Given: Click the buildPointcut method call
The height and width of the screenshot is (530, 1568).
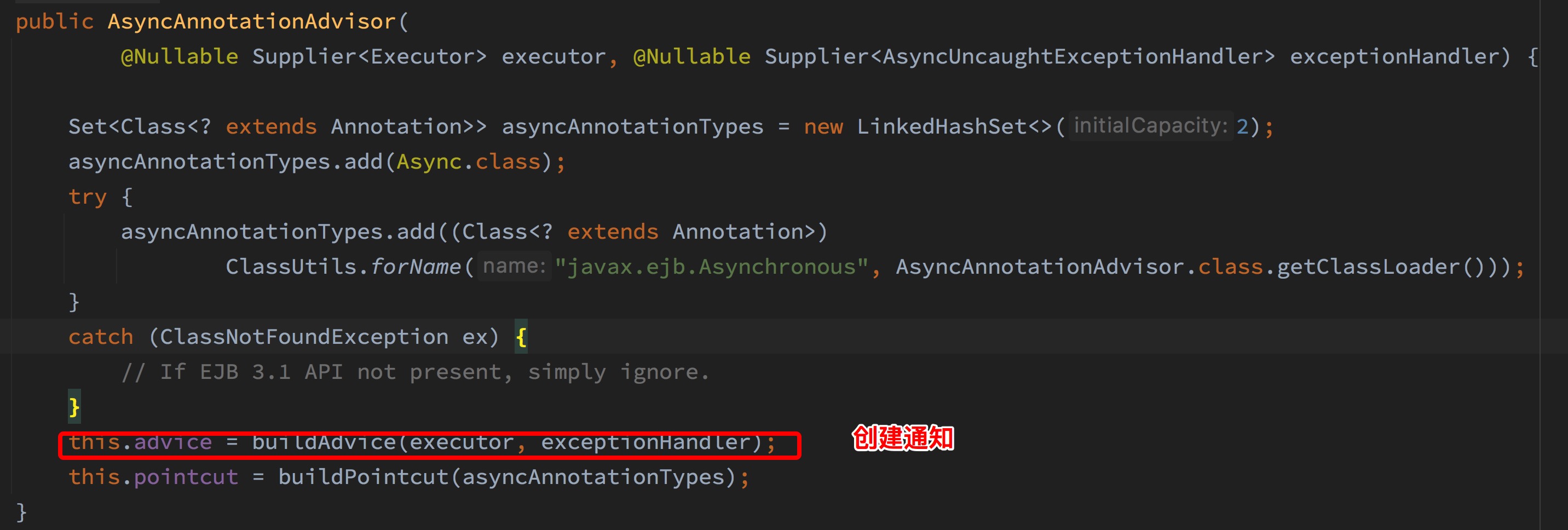Looking at the screenshot, I should 364,477.
